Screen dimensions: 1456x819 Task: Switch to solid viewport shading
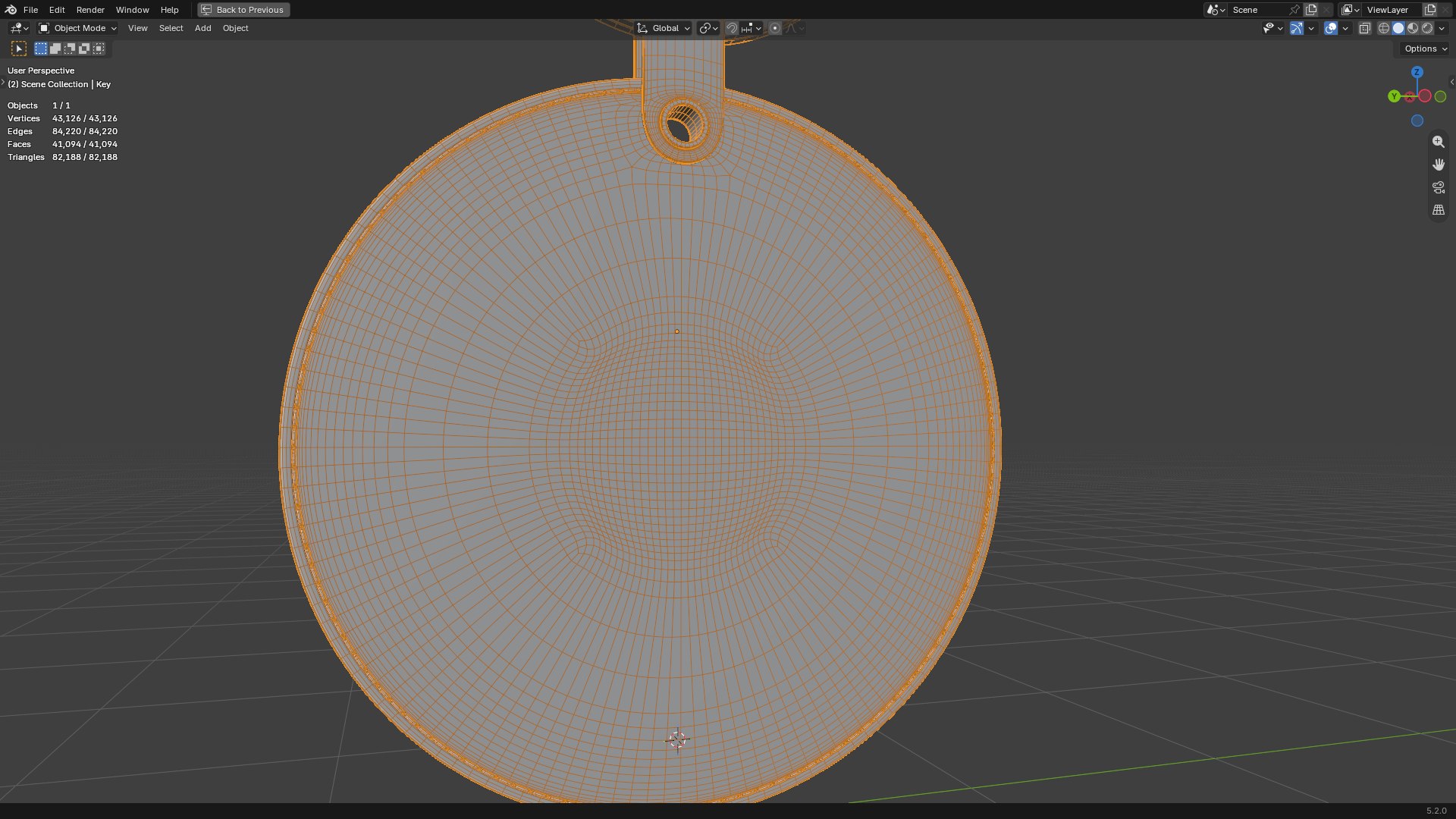[1398, 28]
